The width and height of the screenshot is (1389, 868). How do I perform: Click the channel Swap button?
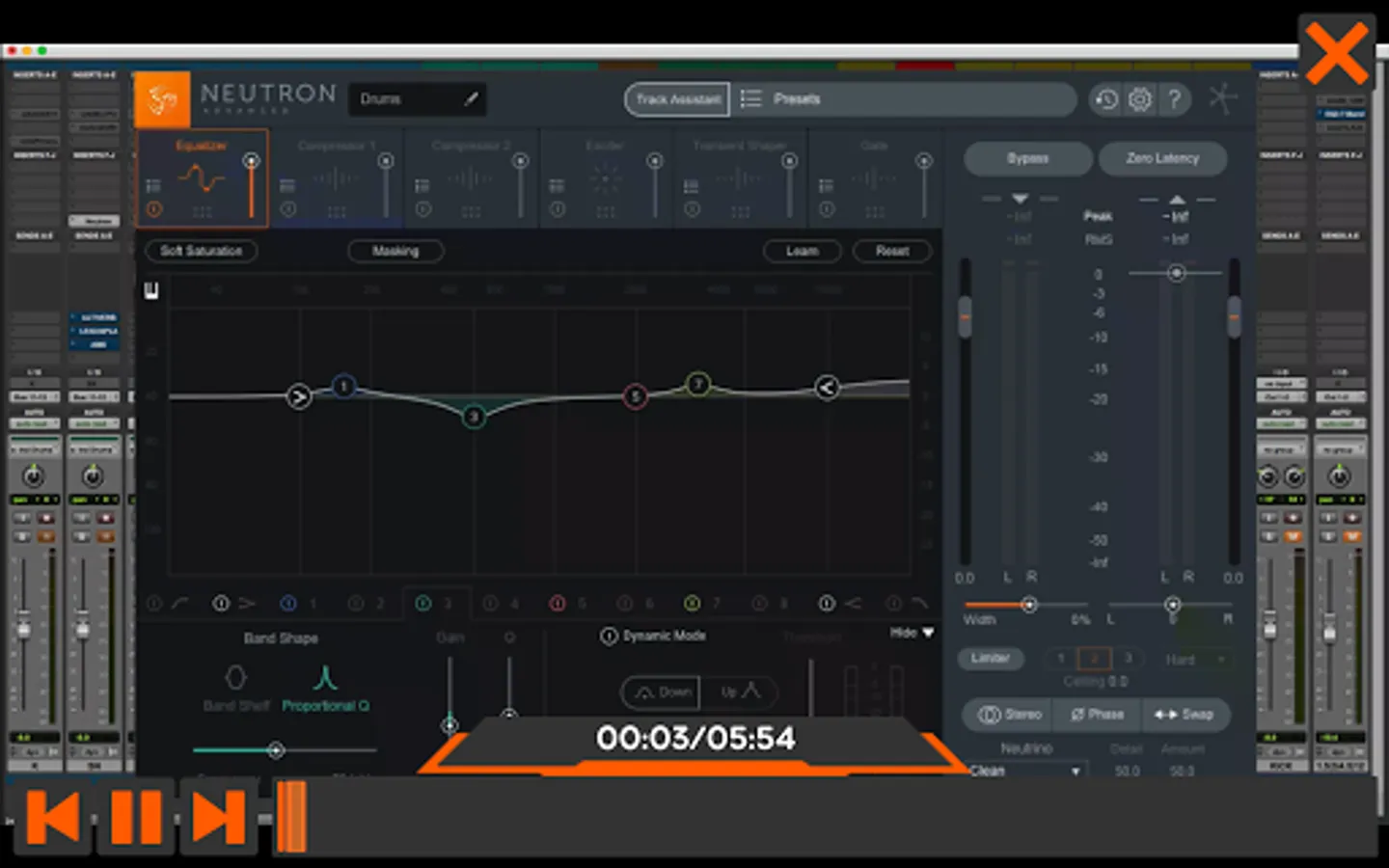coord(1185,715)
